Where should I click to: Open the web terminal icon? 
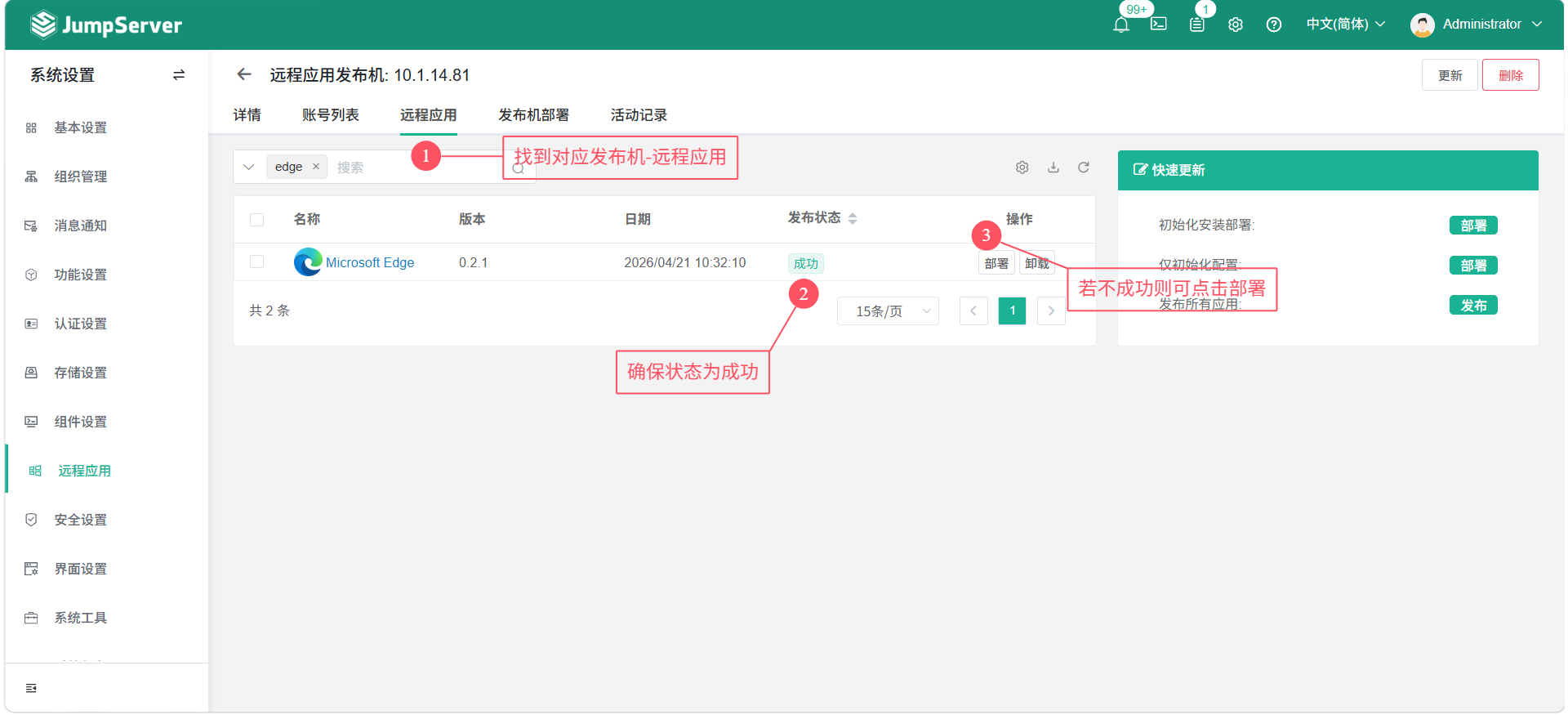(x=1158, y=25)
